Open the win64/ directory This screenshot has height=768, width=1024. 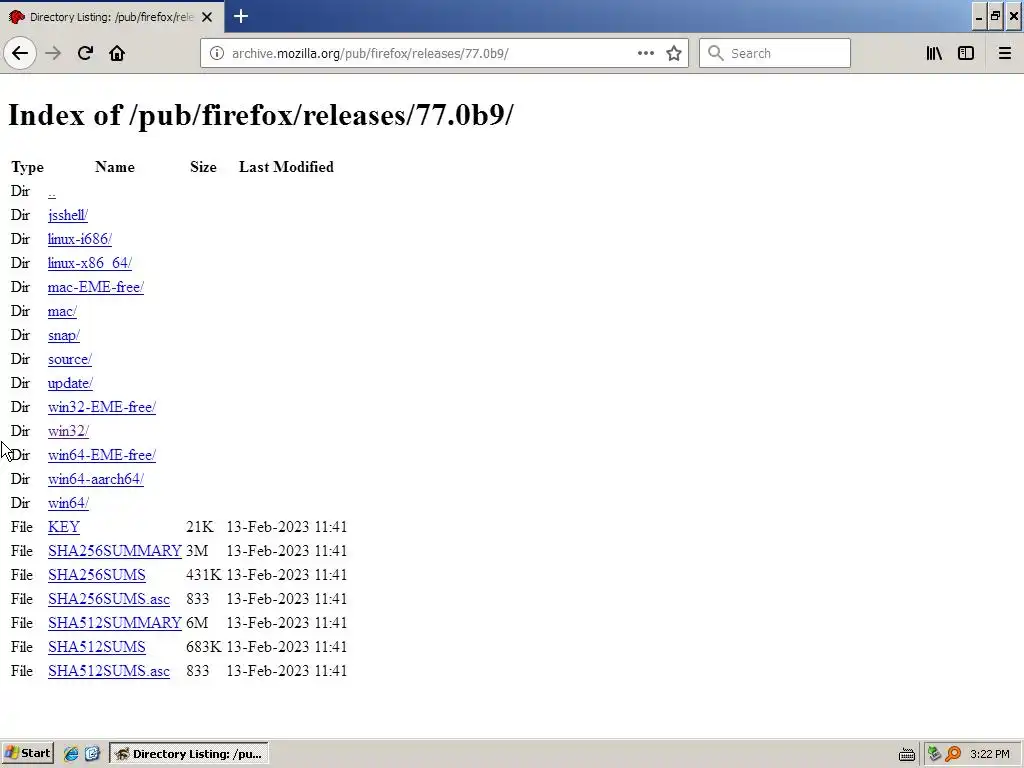point(68,504)
